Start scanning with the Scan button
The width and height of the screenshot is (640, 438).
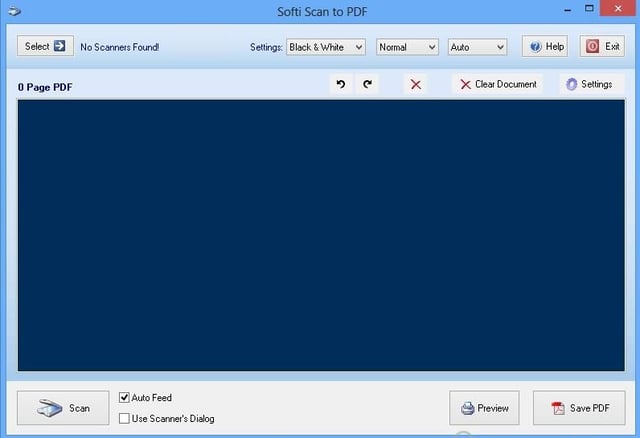(63, 408)
